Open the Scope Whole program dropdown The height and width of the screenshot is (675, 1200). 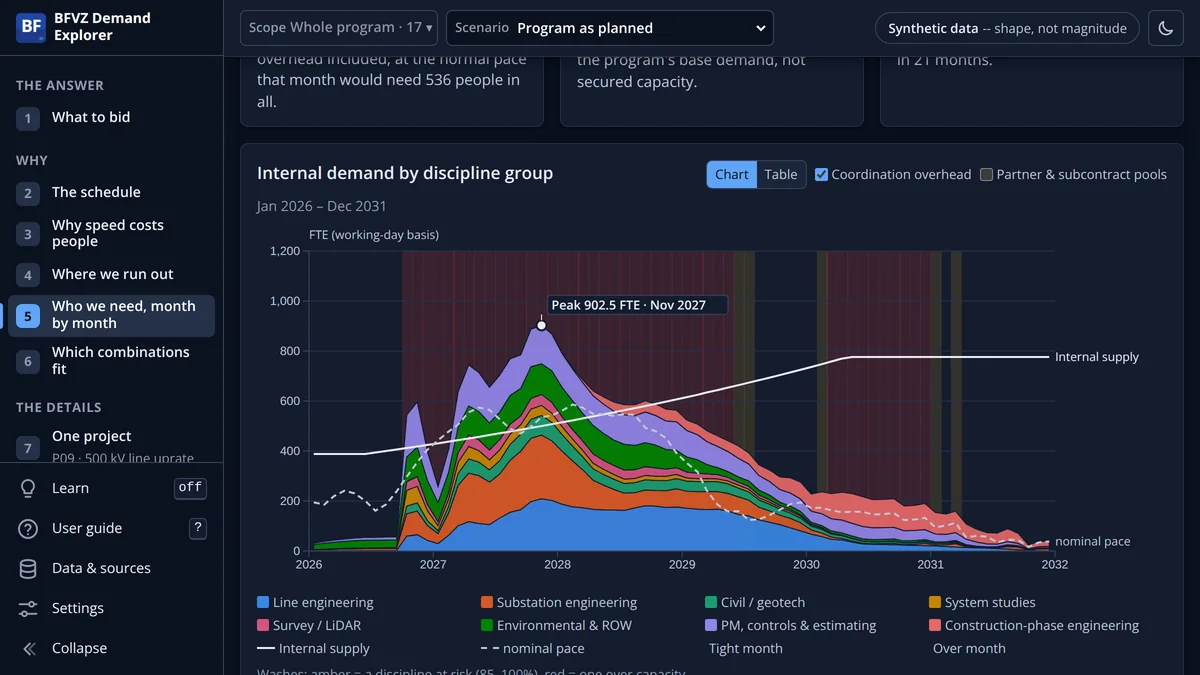point(339,28)
